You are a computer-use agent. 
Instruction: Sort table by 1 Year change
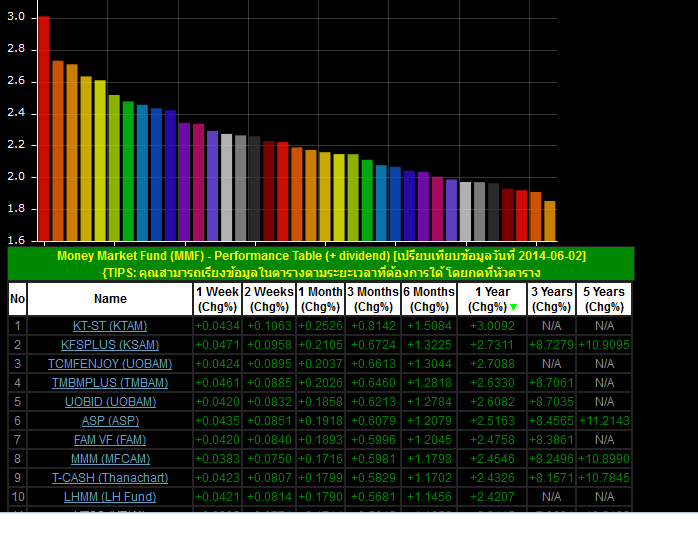(x=492, y=299)
